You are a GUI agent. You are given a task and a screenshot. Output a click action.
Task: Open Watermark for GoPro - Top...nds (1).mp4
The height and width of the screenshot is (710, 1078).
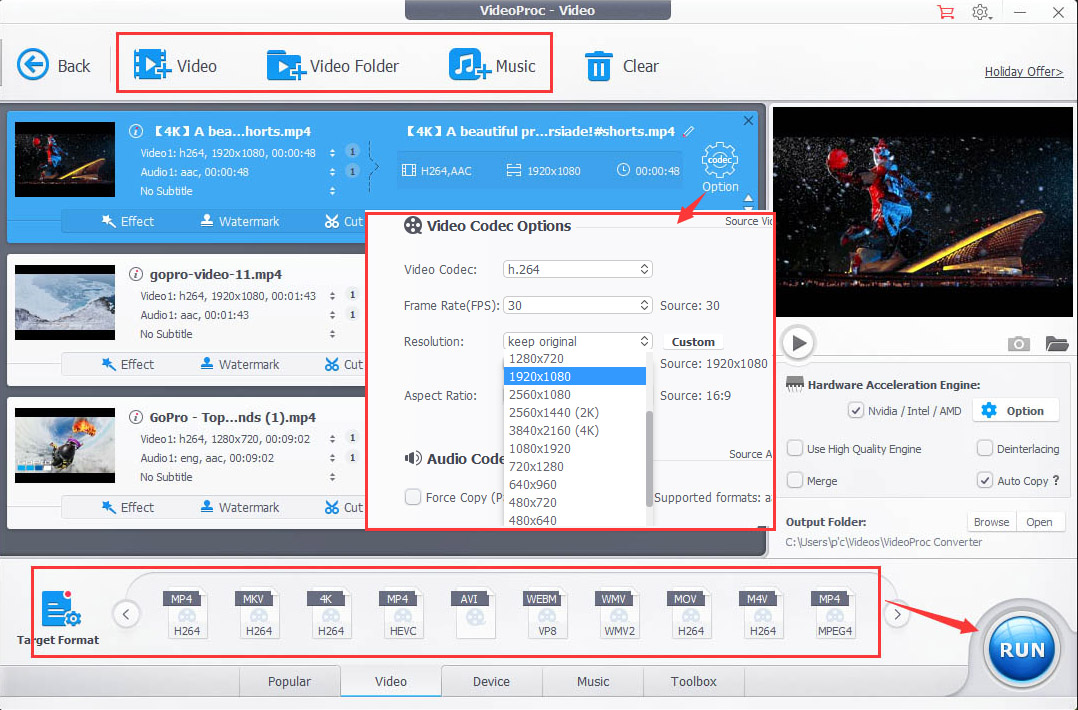click(x=239, y=507)
